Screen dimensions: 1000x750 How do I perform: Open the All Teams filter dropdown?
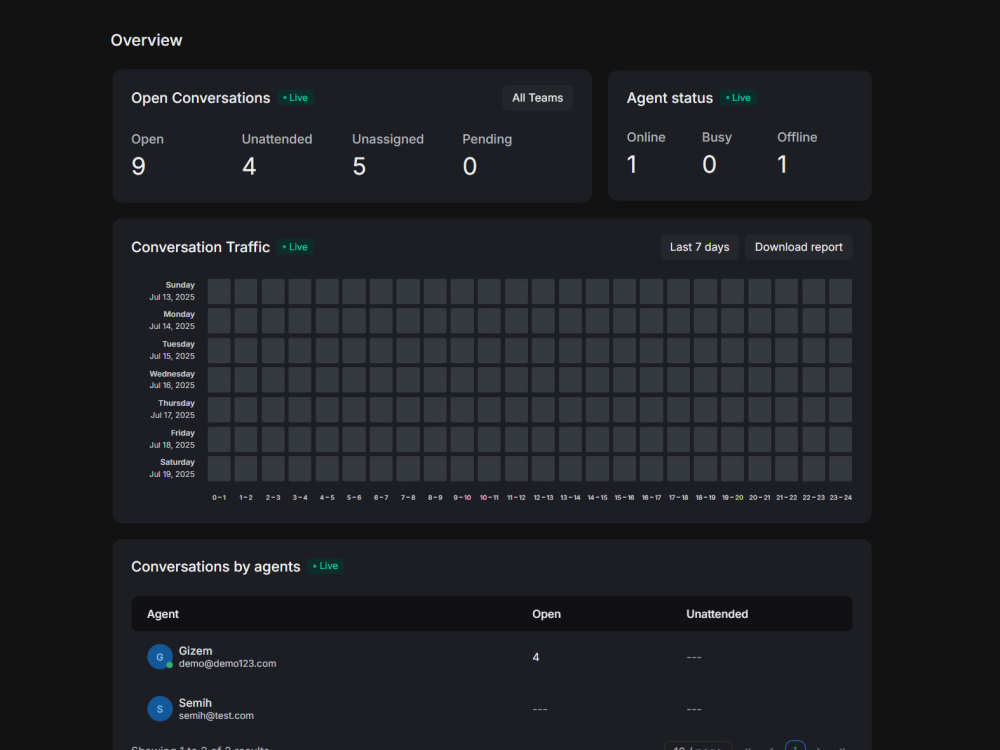pos(537,98)
